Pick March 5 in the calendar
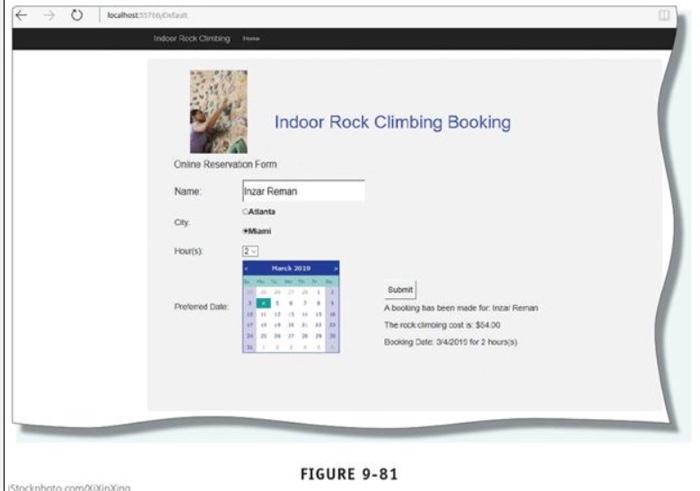Viewport: 700px width, 491px height. [x=277, y=303]
